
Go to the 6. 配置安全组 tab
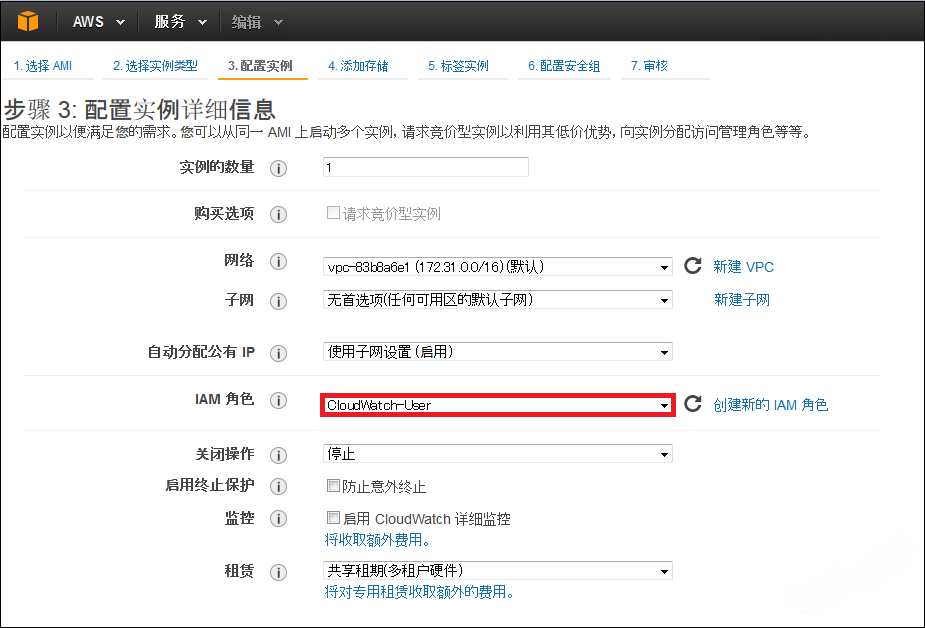point(563,66)
